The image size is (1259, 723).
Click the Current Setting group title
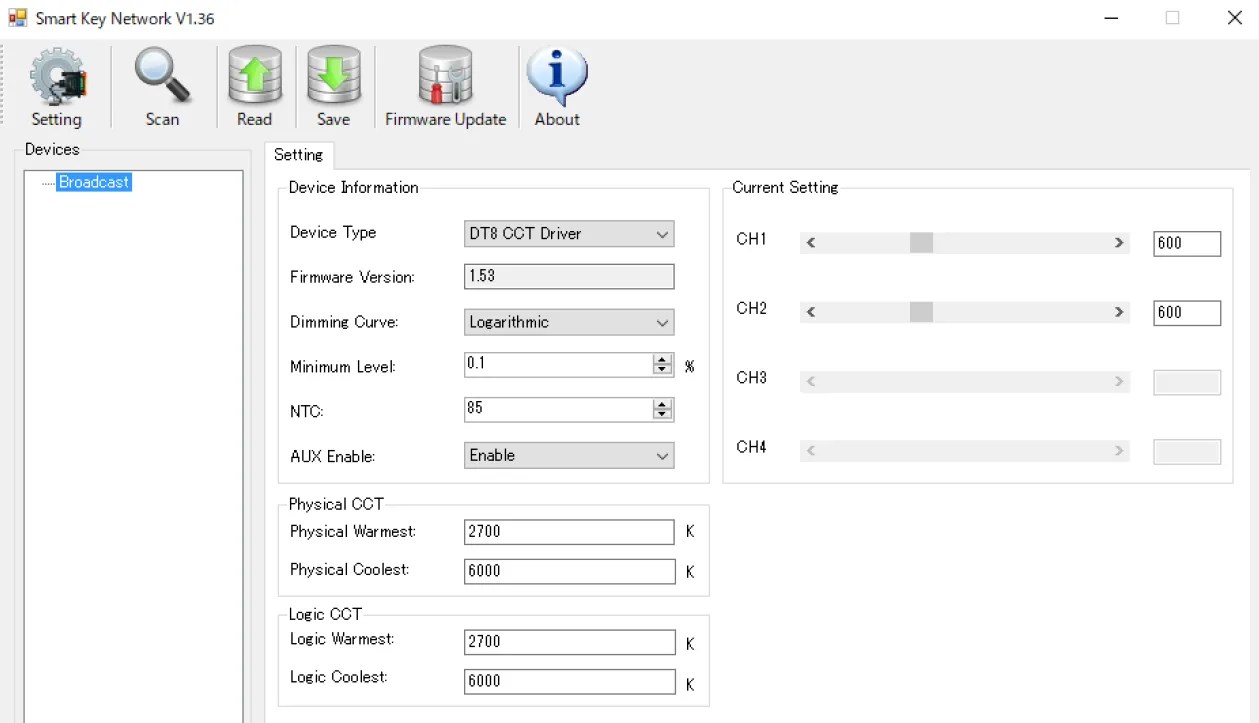(785, 187)
